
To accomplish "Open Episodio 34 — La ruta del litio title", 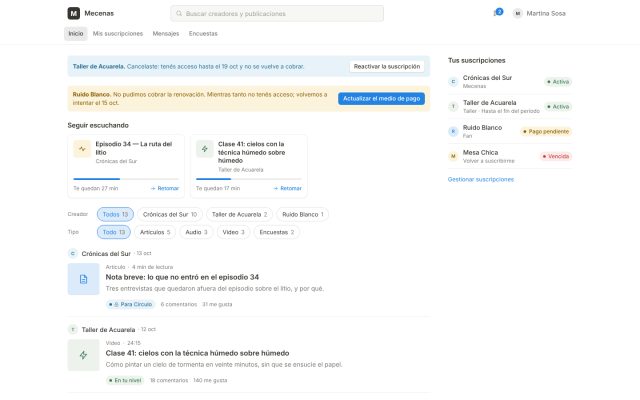I will [134, 148].
